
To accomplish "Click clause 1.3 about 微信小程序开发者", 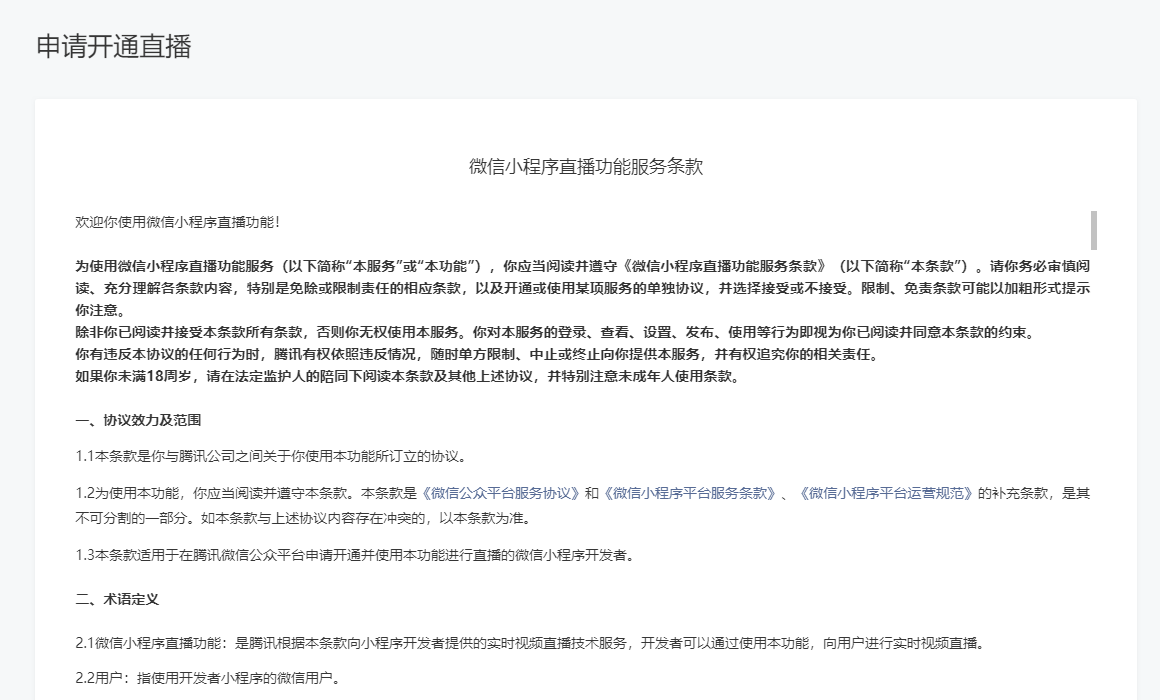I will point(356,555).
